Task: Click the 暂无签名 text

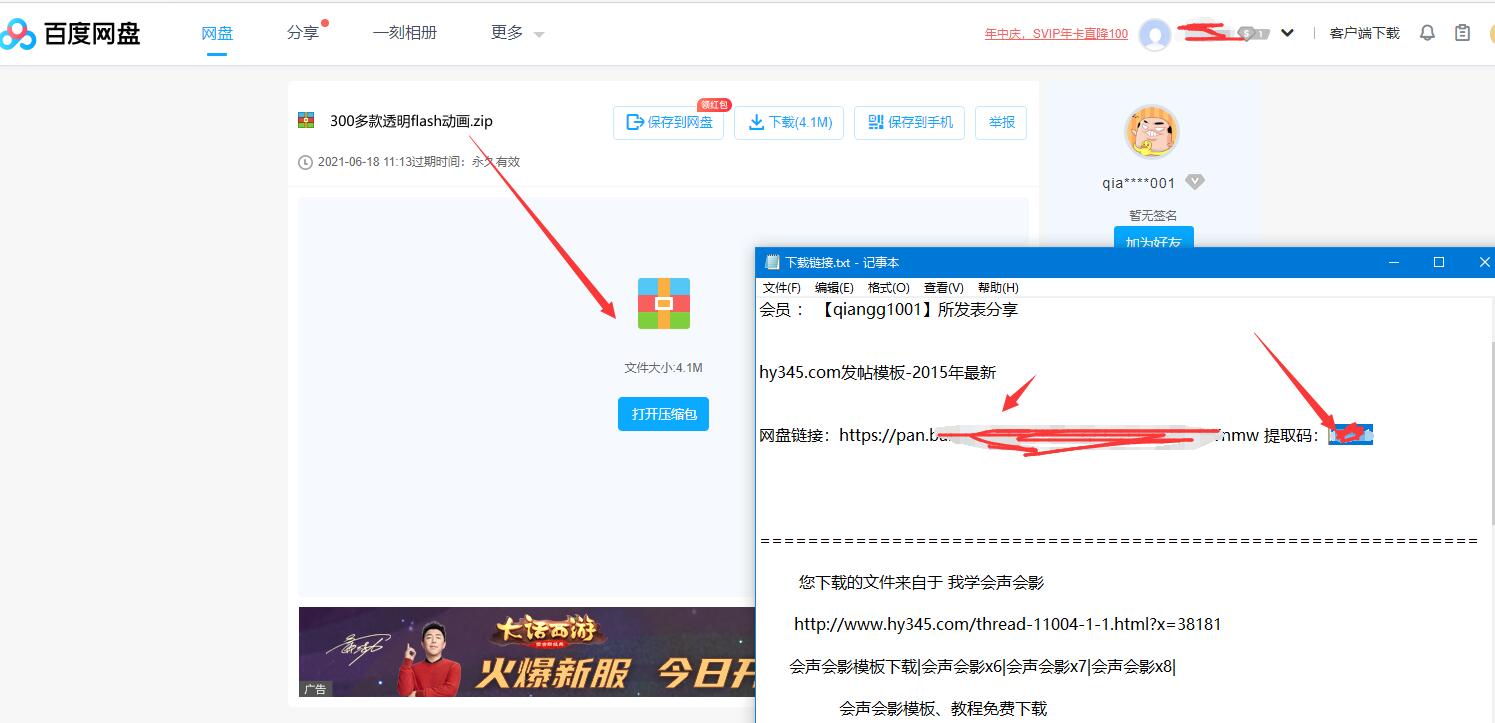Action: pyautogui.click(x=1153, y=215)
